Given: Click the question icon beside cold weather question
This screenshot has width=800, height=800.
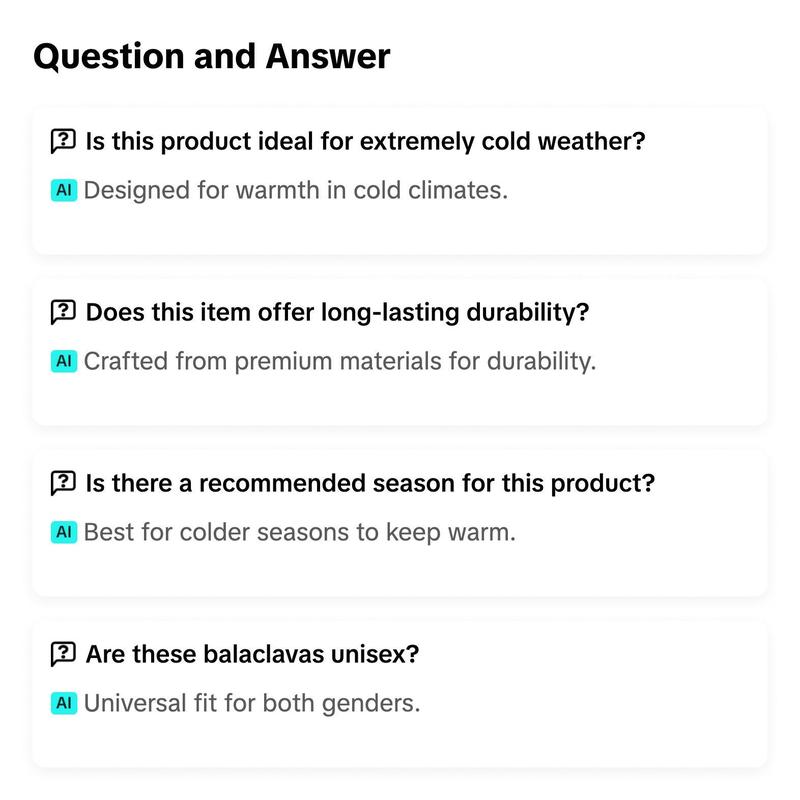Looking at the screenshot, I should 63,141.
